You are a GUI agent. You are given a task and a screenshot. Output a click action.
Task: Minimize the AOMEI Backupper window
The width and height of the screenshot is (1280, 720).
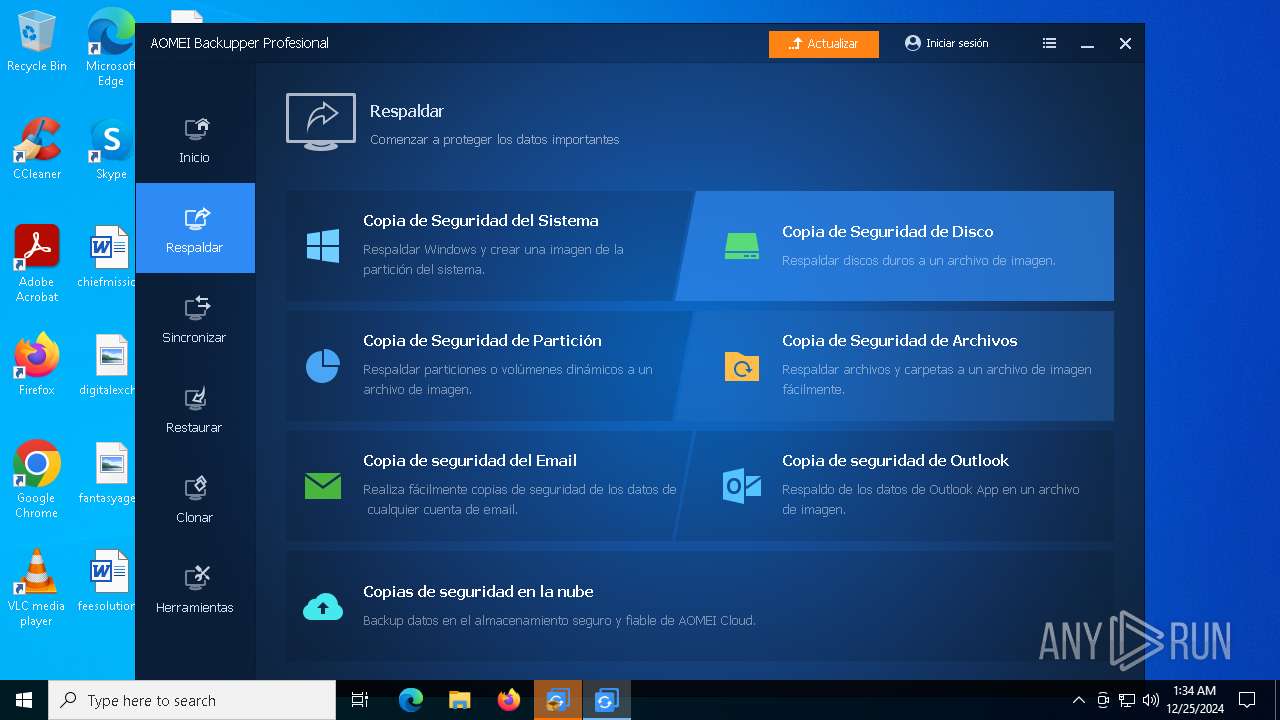click(x=1087, y=44)
